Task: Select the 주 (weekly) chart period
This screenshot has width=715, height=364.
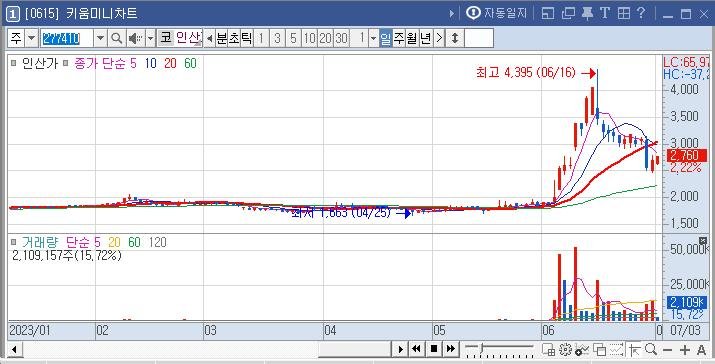Action: (x=399, y=39)
